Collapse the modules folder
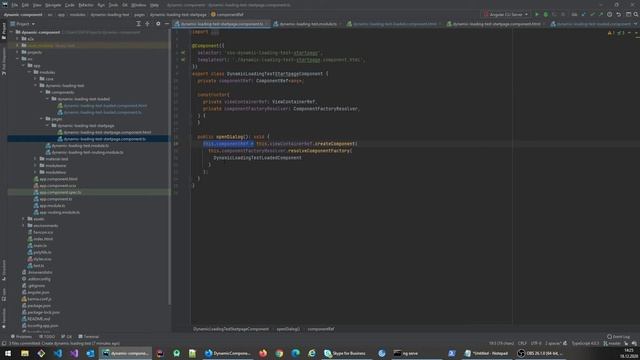The width and height of the screenshot is (640, 360). pos(30,72)
